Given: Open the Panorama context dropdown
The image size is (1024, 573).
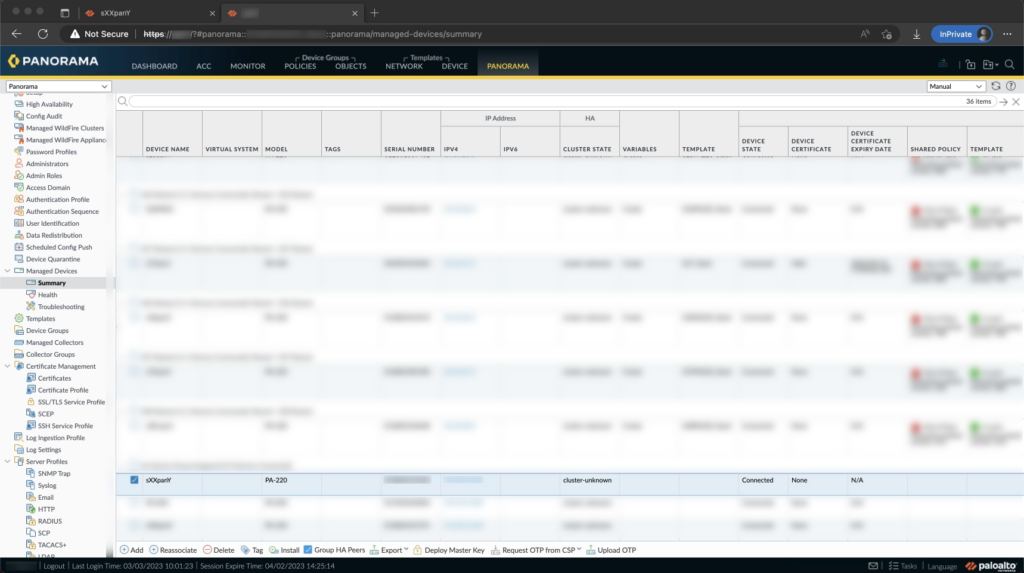Looking at the screenshot, I should coord(58,86).
